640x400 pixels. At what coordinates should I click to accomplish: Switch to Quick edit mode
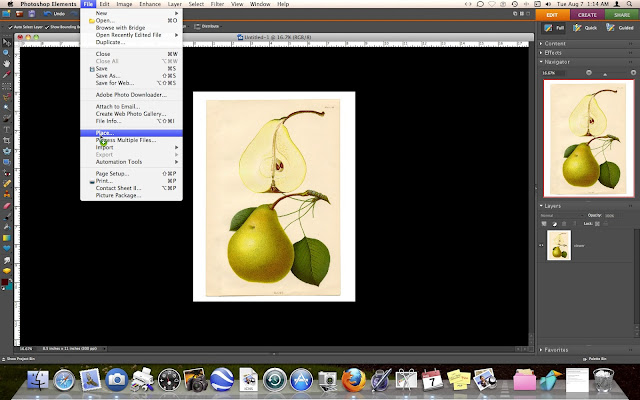(585, 28)
